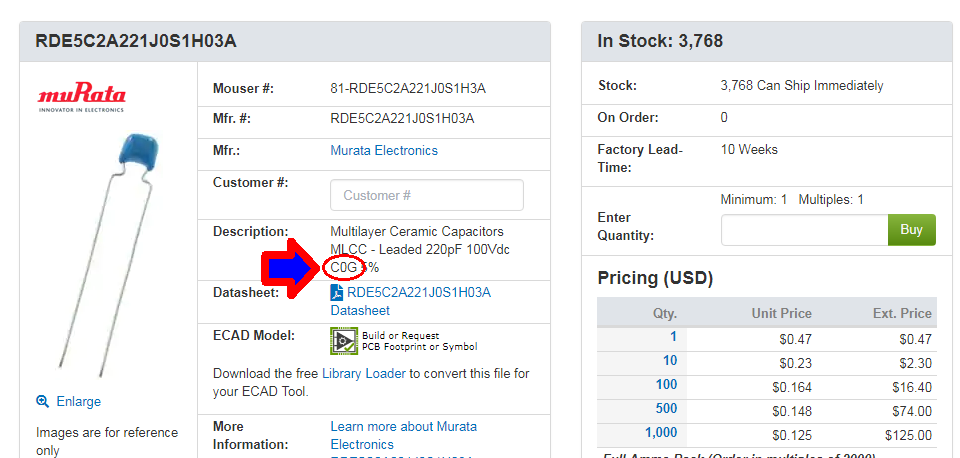Select quantity 10 price break
This screenshot has height=458, width=960.
click(670, 361)
